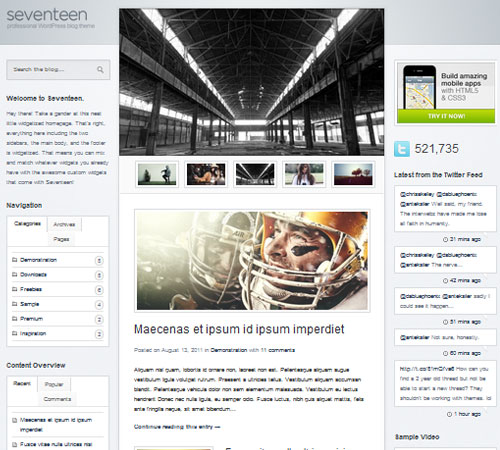Click the folder icon beside Freebies

click(15, 289)
